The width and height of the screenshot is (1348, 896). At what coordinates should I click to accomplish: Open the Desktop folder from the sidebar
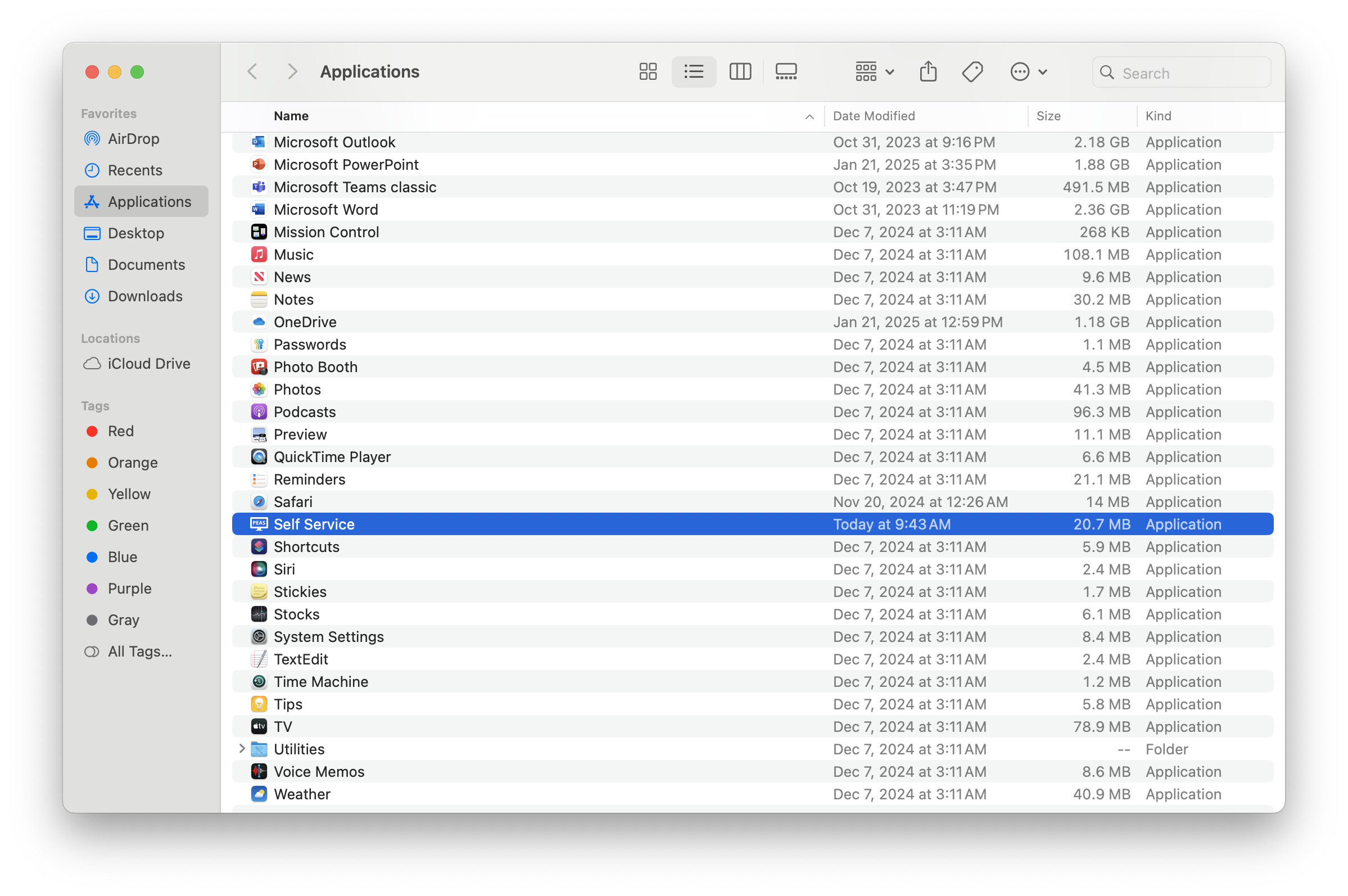135,233
